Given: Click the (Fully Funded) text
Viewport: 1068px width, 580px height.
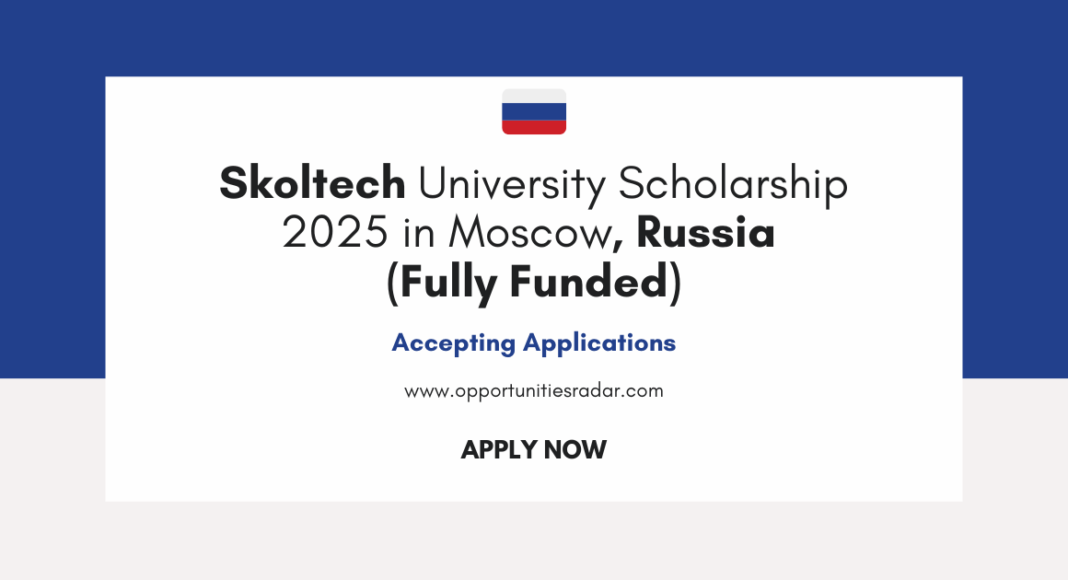Looking at the screenshot, I should tap(534, 283).
